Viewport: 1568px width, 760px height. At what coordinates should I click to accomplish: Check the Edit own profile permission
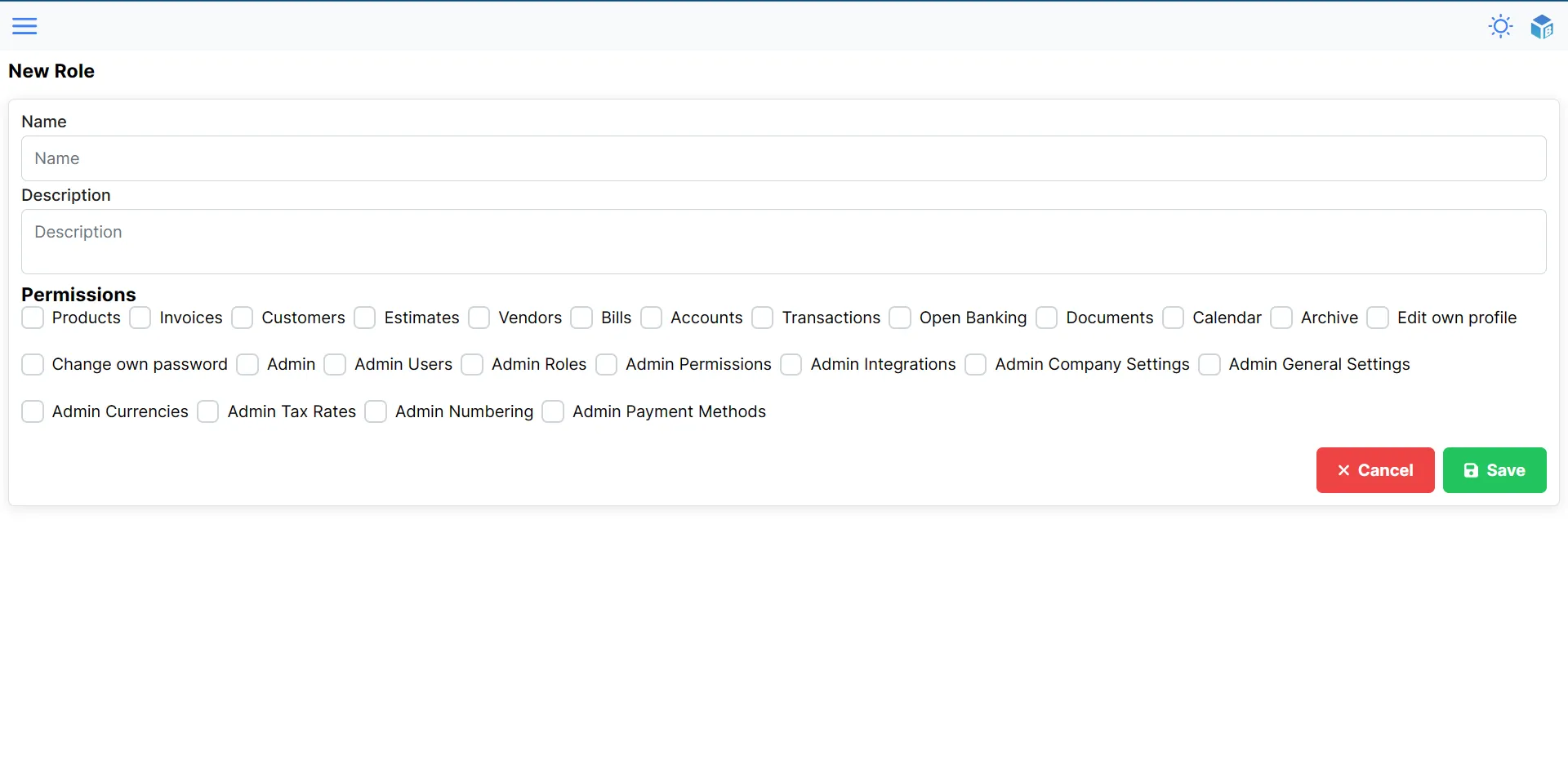point(1378,318)
